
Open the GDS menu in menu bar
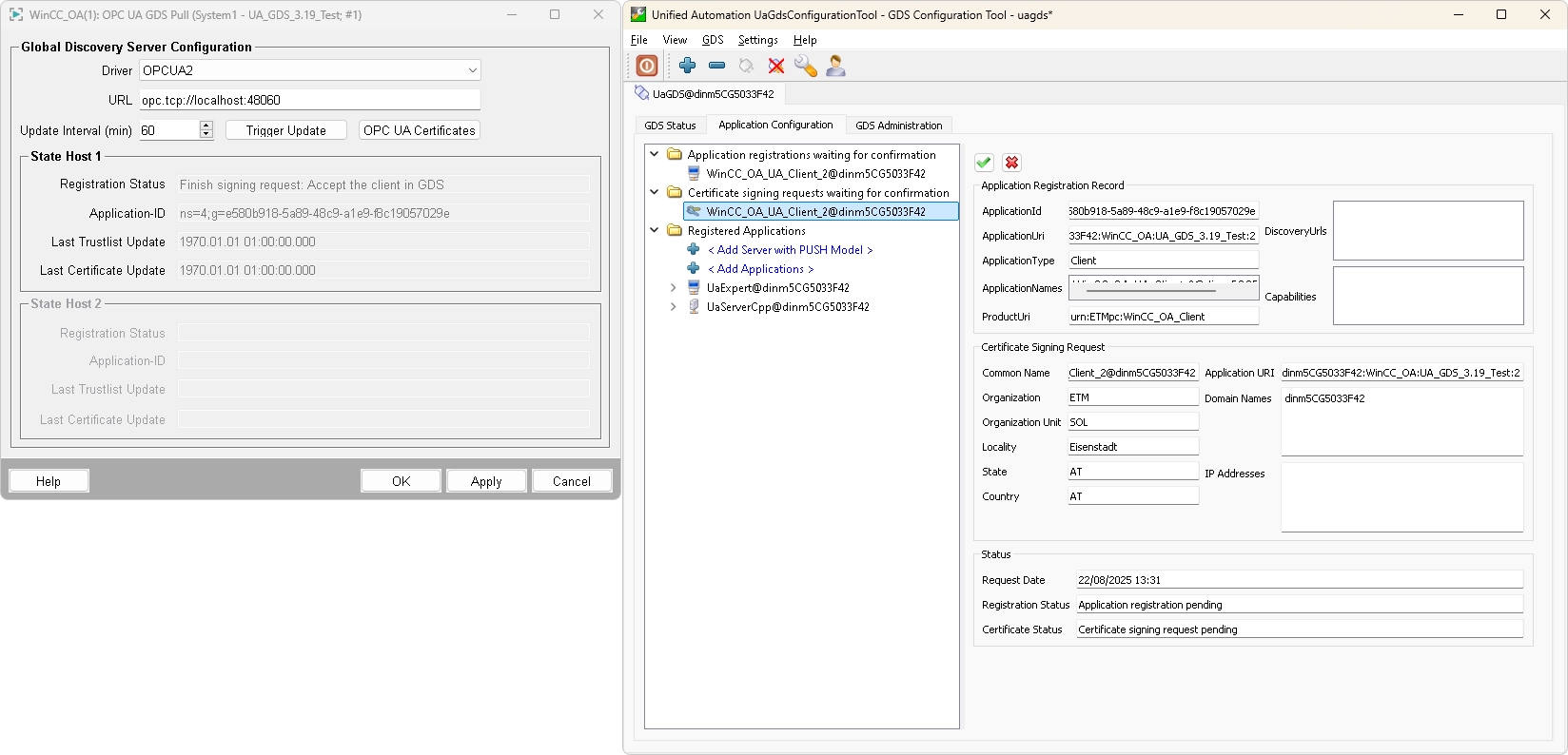tap(713, 40)
